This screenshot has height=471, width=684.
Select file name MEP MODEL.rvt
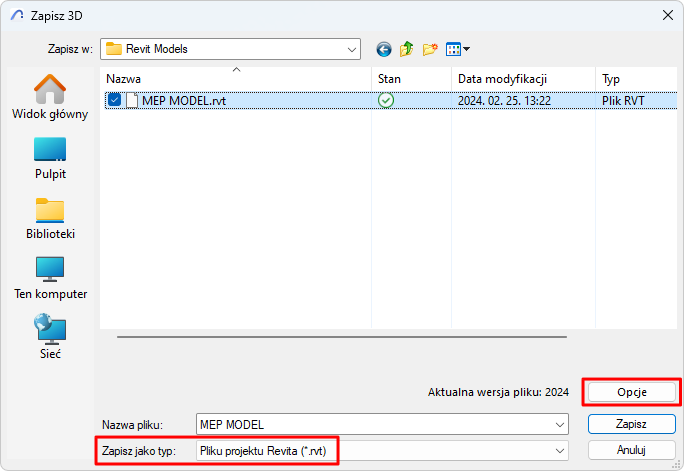(184, 101)
